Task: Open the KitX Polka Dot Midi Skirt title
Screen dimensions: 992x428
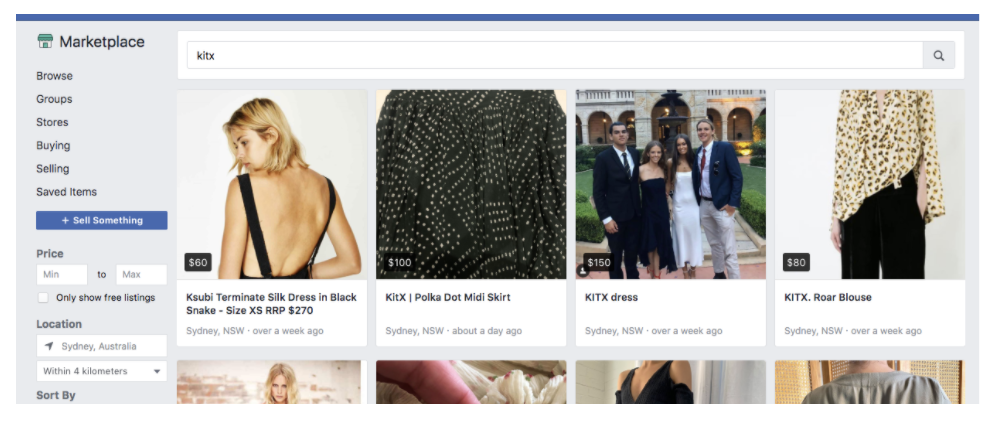Action: click(x=448, y=297)
